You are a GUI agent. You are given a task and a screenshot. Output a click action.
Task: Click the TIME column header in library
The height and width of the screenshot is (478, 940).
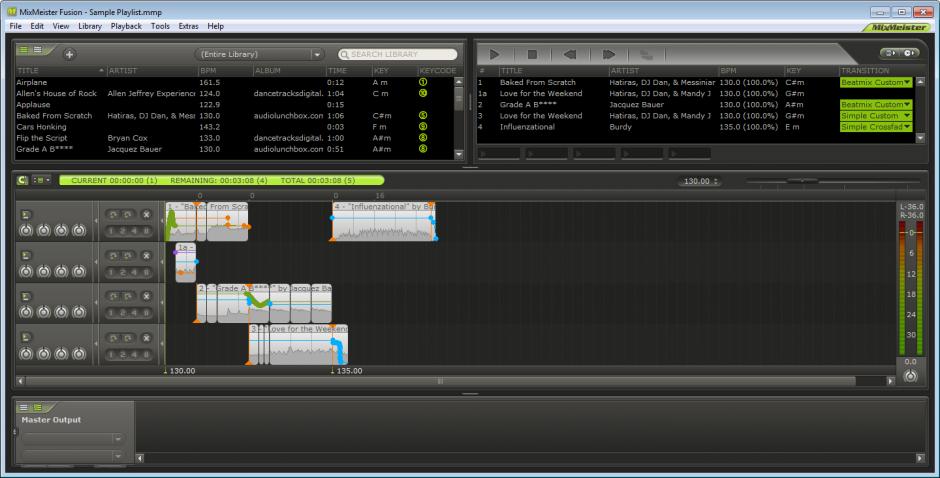click(x=348, y=71)
